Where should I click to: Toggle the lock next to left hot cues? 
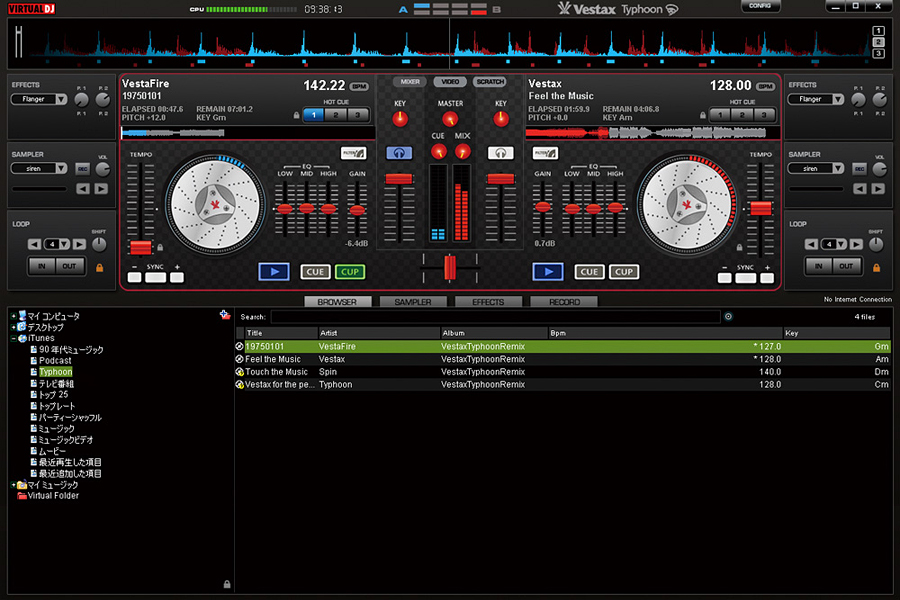point(296,115)
